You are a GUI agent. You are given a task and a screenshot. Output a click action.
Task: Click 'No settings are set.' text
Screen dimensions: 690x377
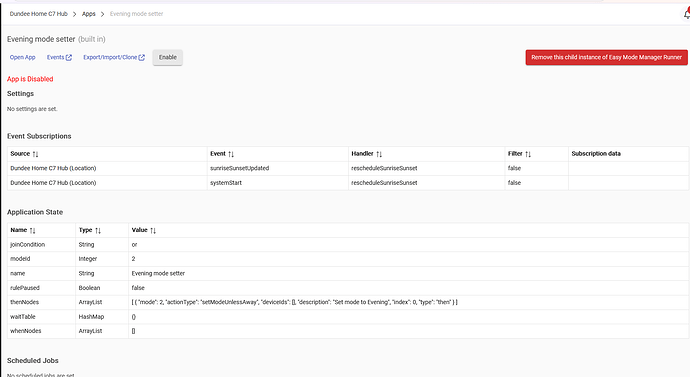tap(32, 109)
